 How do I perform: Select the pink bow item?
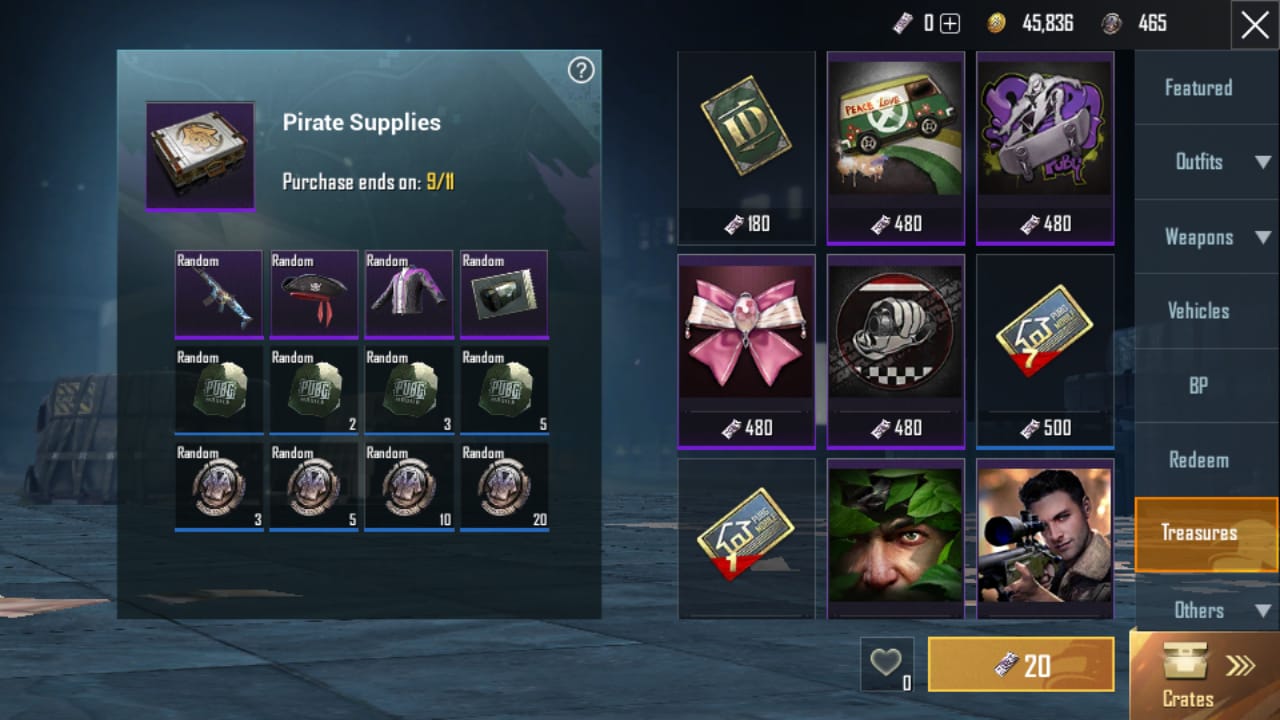[746, 351]
